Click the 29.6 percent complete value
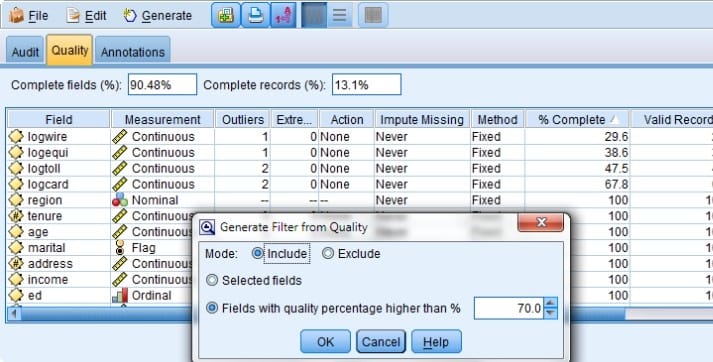 617,136
